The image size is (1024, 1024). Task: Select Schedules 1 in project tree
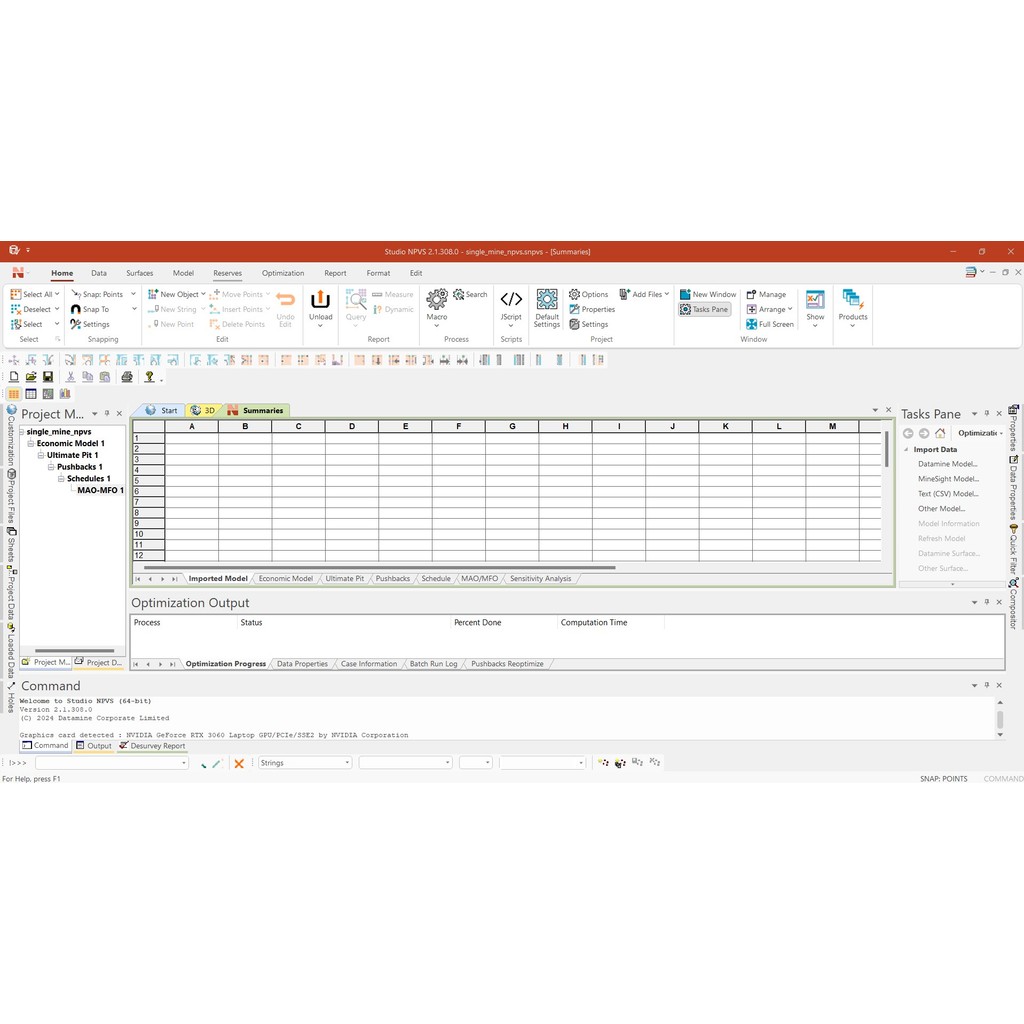(89, 479)
